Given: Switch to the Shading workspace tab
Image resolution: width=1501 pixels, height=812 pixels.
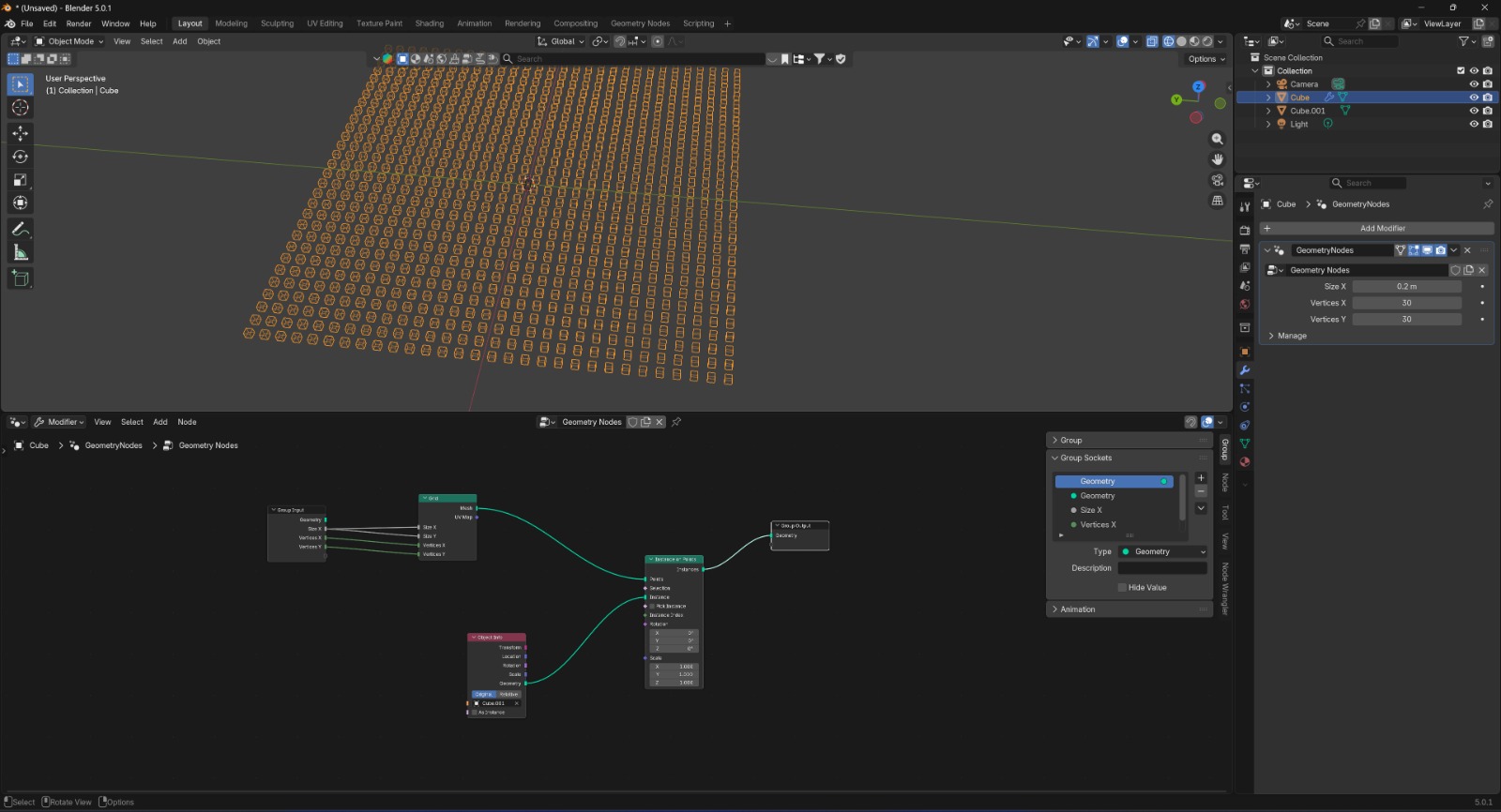Looking at the screenshot, I should [x=429, y=23].
